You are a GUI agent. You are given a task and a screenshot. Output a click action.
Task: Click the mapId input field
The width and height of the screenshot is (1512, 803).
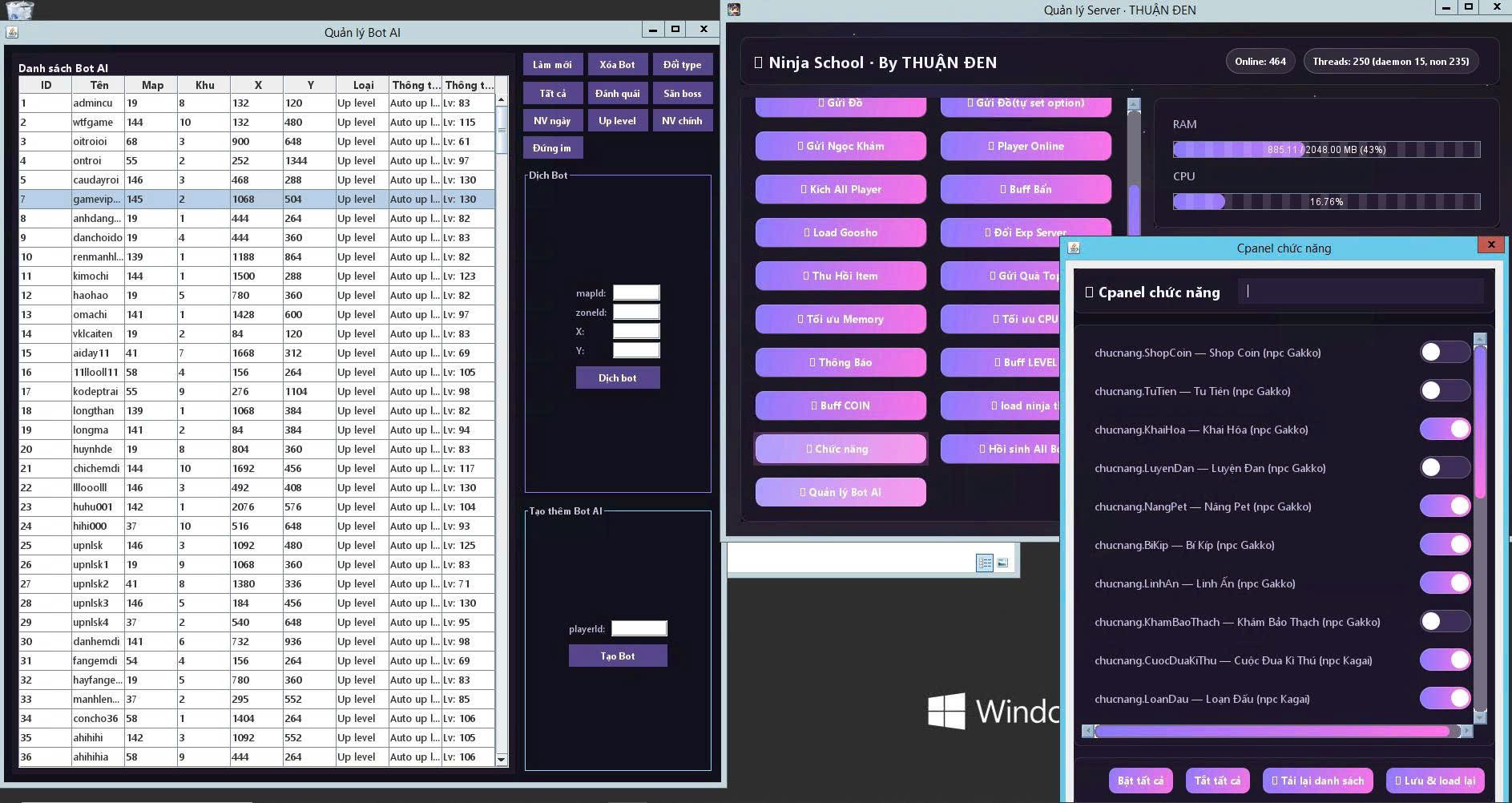tap(636, 293)
